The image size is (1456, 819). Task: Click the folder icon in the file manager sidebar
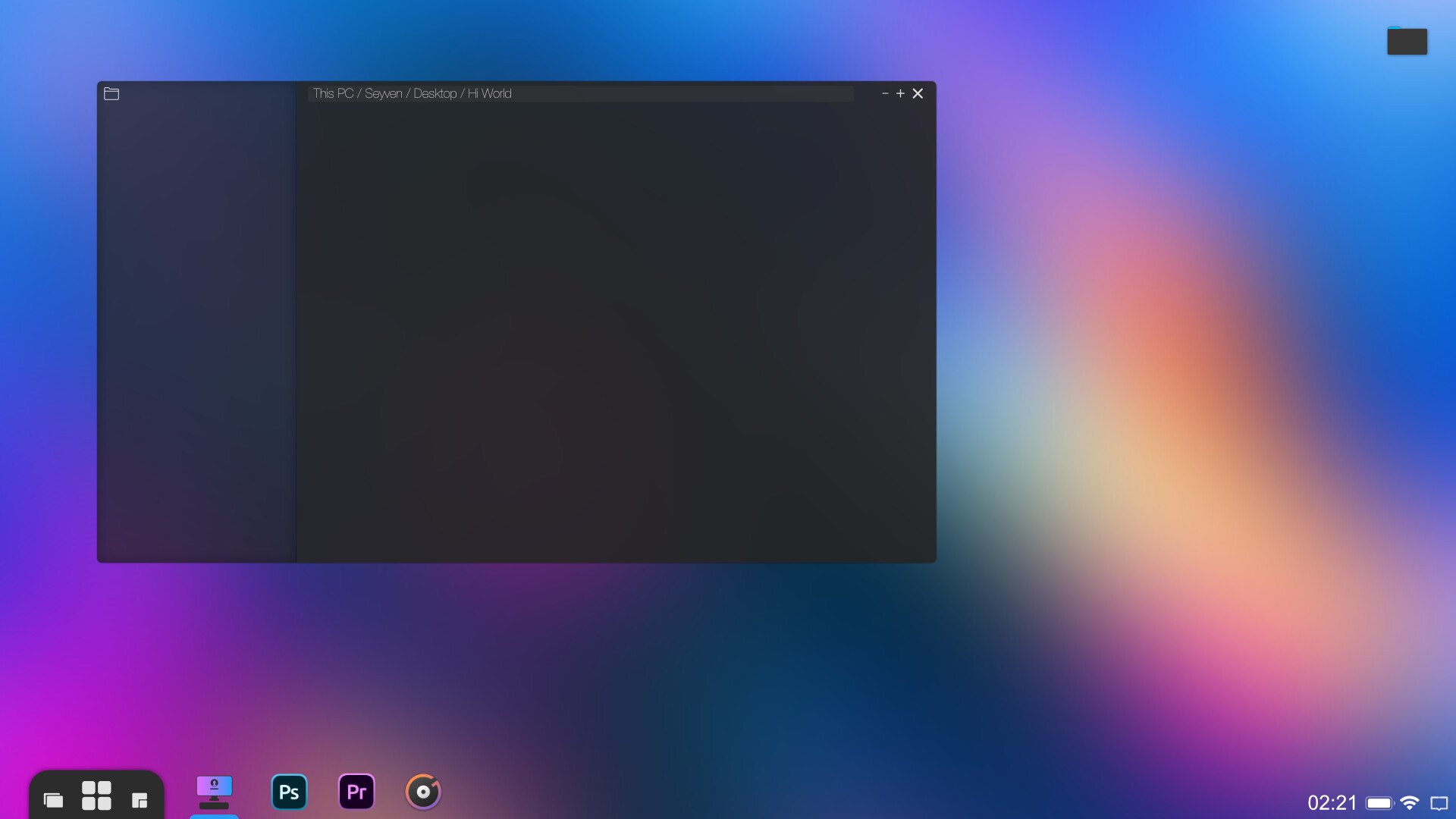click(x=111, y=93)
